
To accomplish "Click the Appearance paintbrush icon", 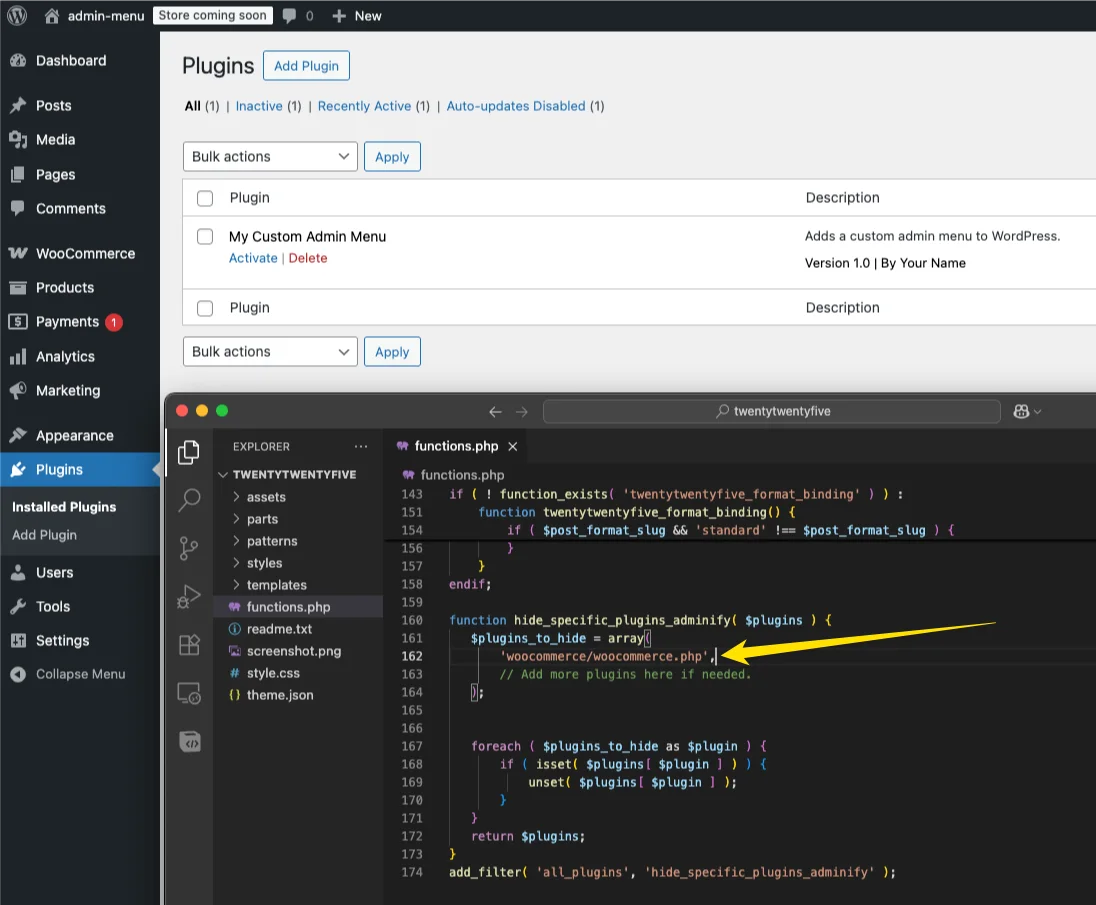I will (18, 435).
